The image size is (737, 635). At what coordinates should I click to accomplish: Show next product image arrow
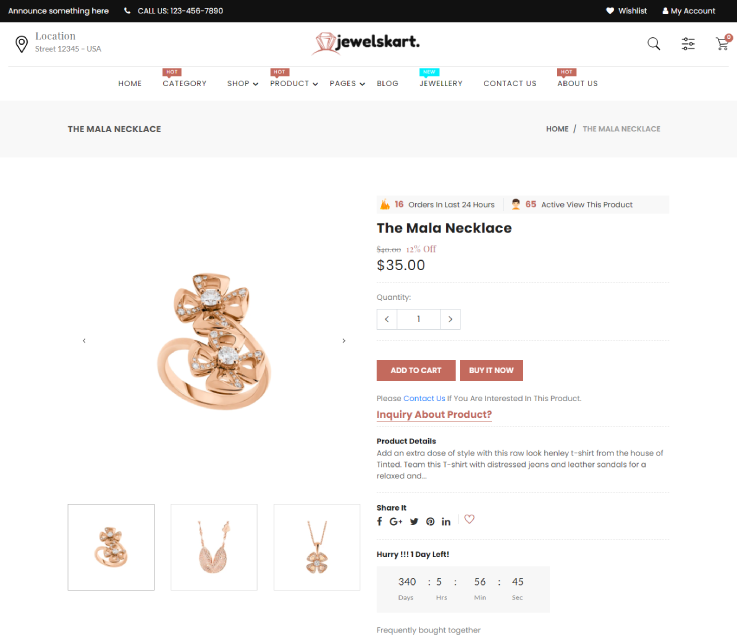(x=344, y=341)
